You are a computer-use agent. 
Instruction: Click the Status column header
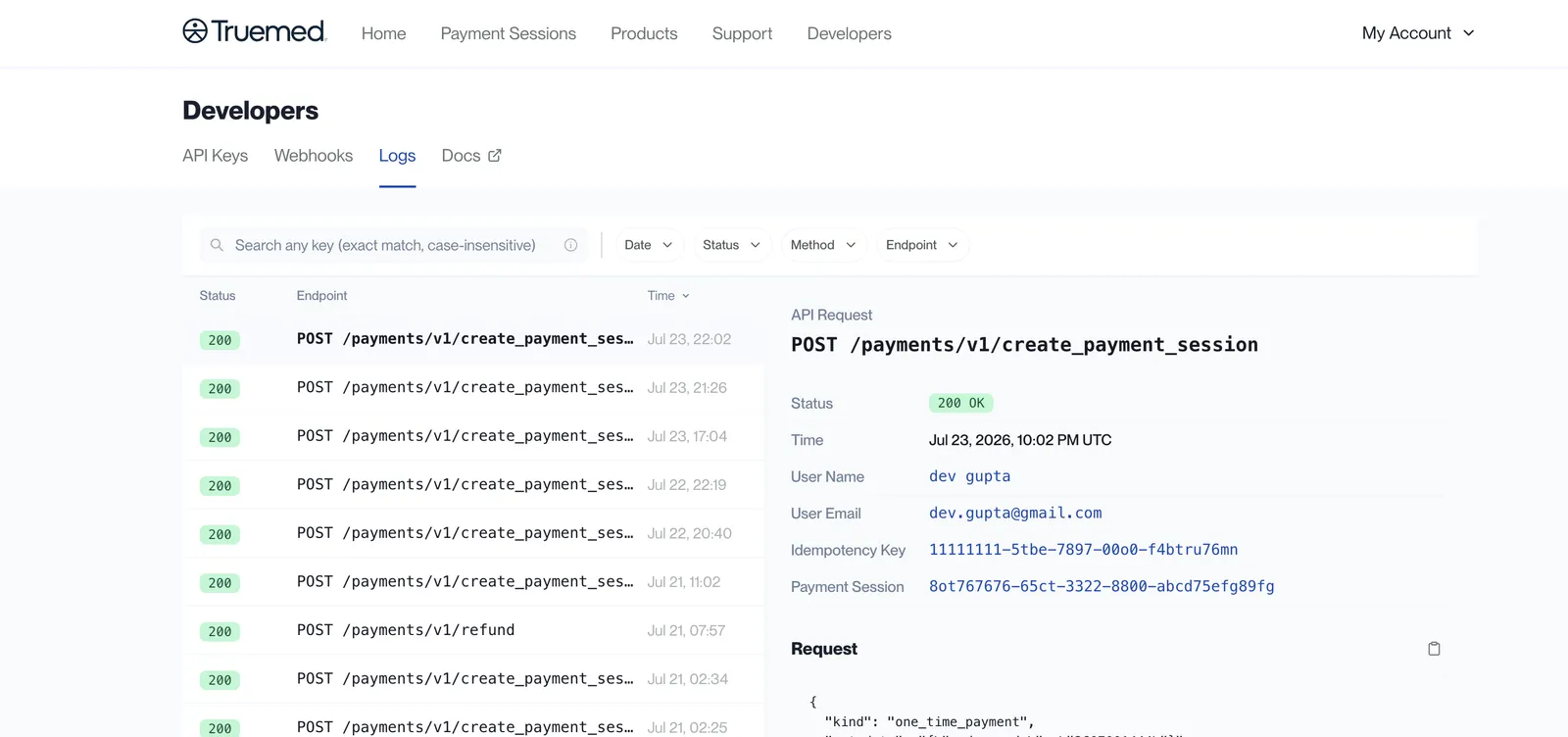coord(218,296)
